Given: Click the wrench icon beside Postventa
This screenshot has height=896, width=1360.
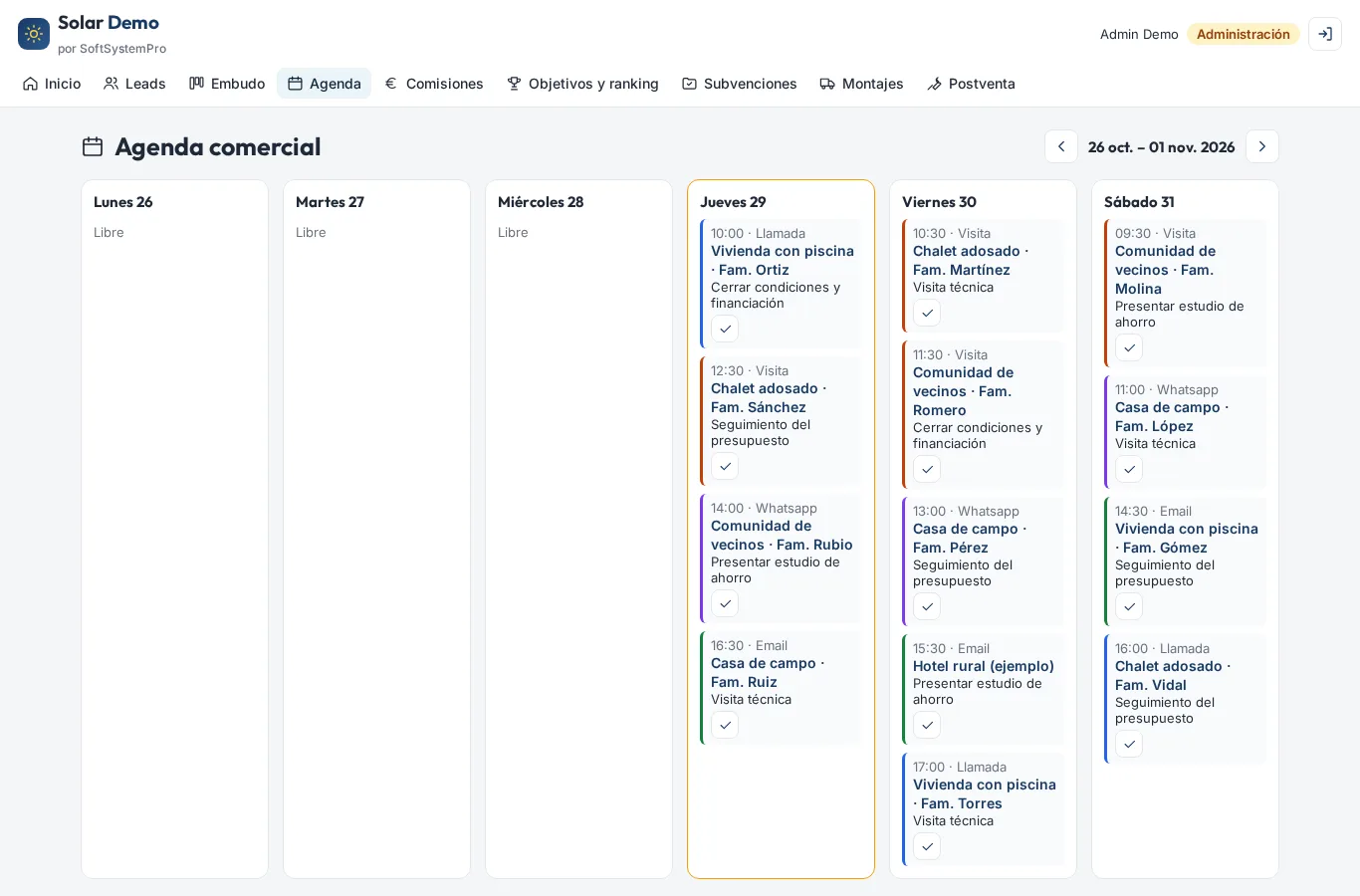Looking at the screenshot, I should point(934,84).
